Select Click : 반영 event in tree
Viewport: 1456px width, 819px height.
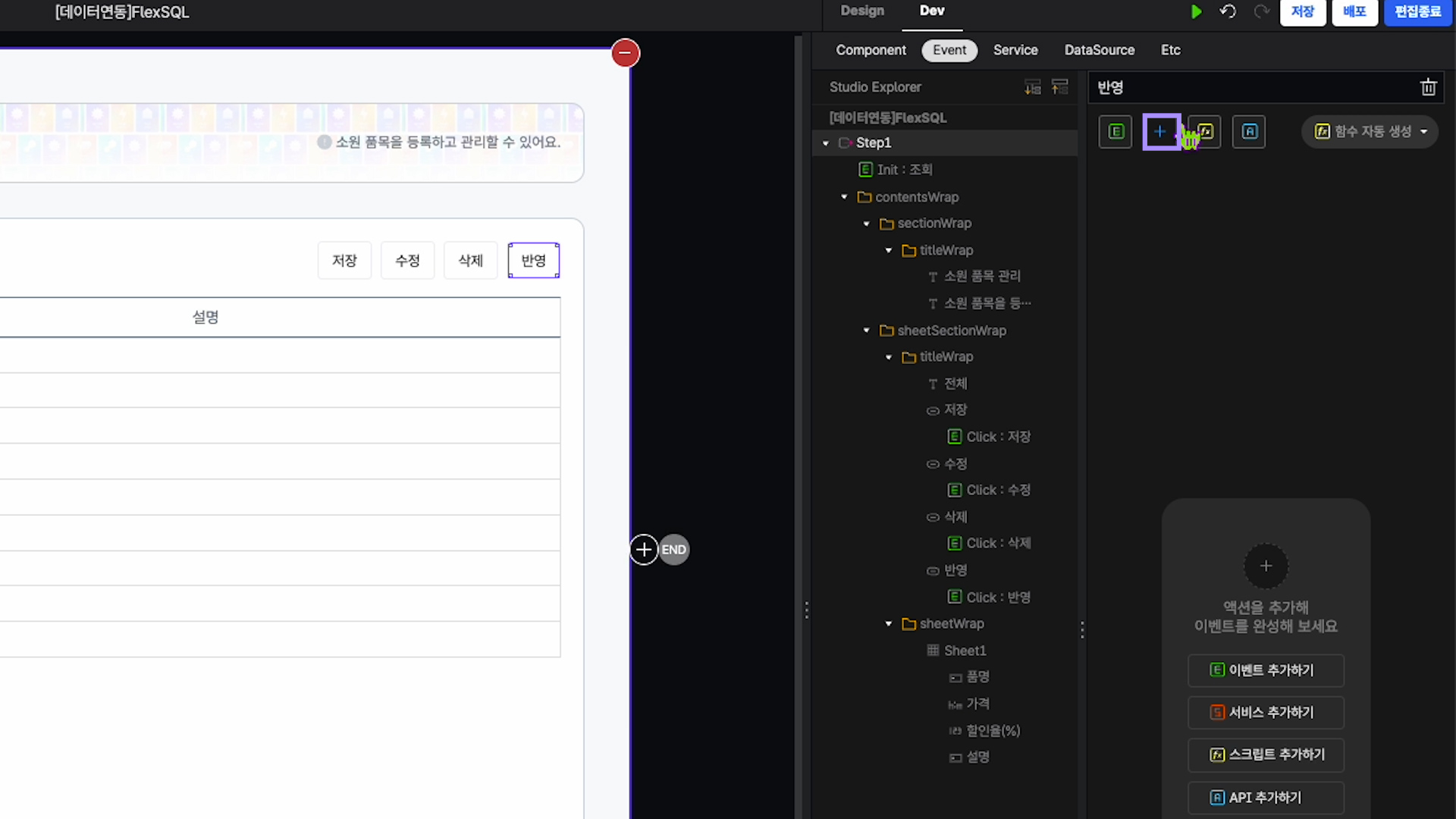pyautogui.click(x=990, y=598)
